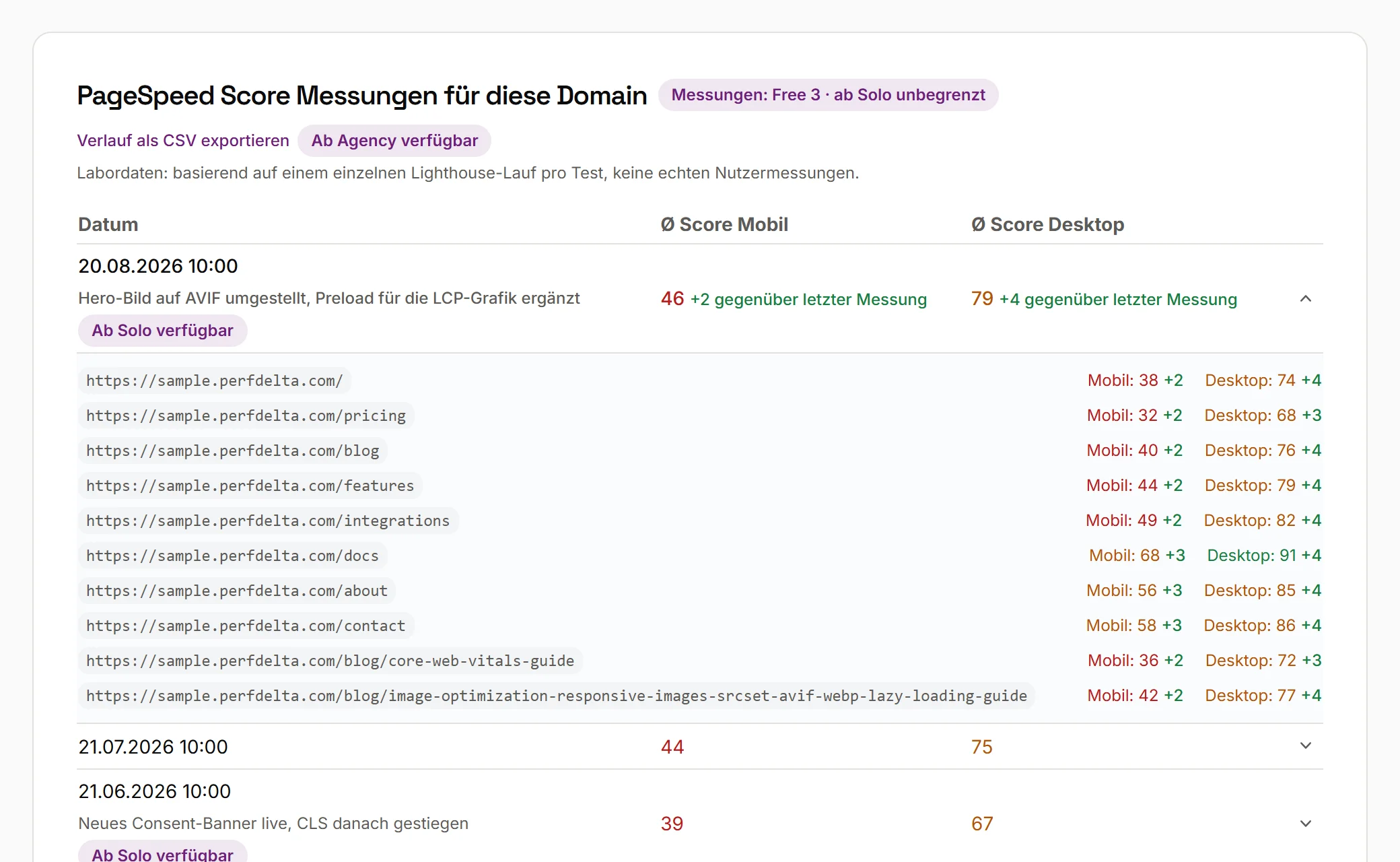Click 'Messungen: Free 3 · ab Solo unbegrenzt' badge
The height and width of the screenshot is (862, 1400).
coord(829,95)
